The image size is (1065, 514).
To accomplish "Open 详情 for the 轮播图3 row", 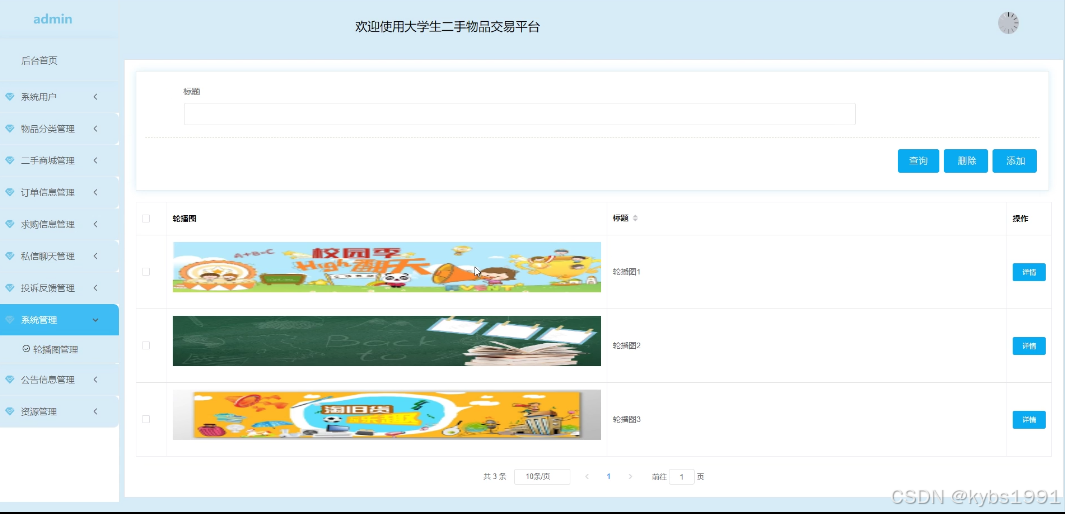I will (1029, 420).
